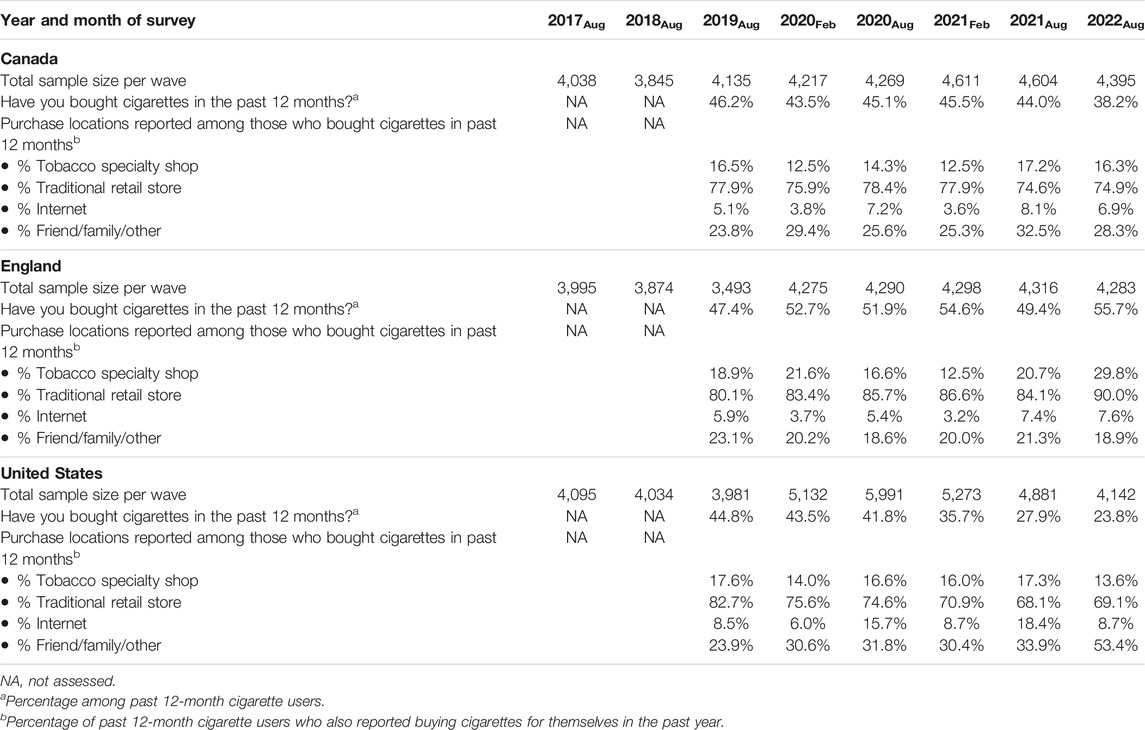Select England's 'Total sample size per wave' label
The image size is (1145, 730).
[93, 288]
